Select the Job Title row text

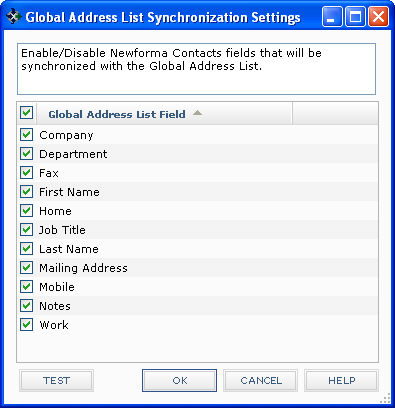tap(62, 230)
